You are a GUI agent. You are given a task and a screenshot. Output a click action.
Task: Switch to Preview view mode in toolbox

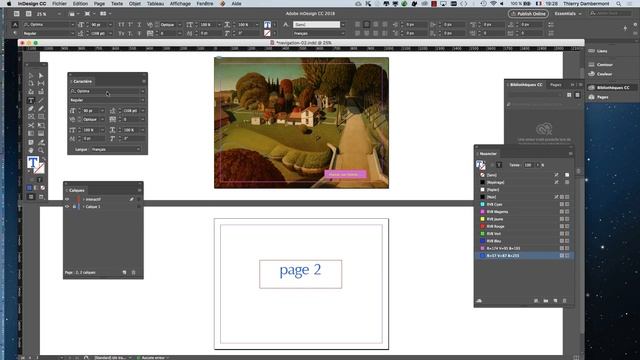point(41,197)
